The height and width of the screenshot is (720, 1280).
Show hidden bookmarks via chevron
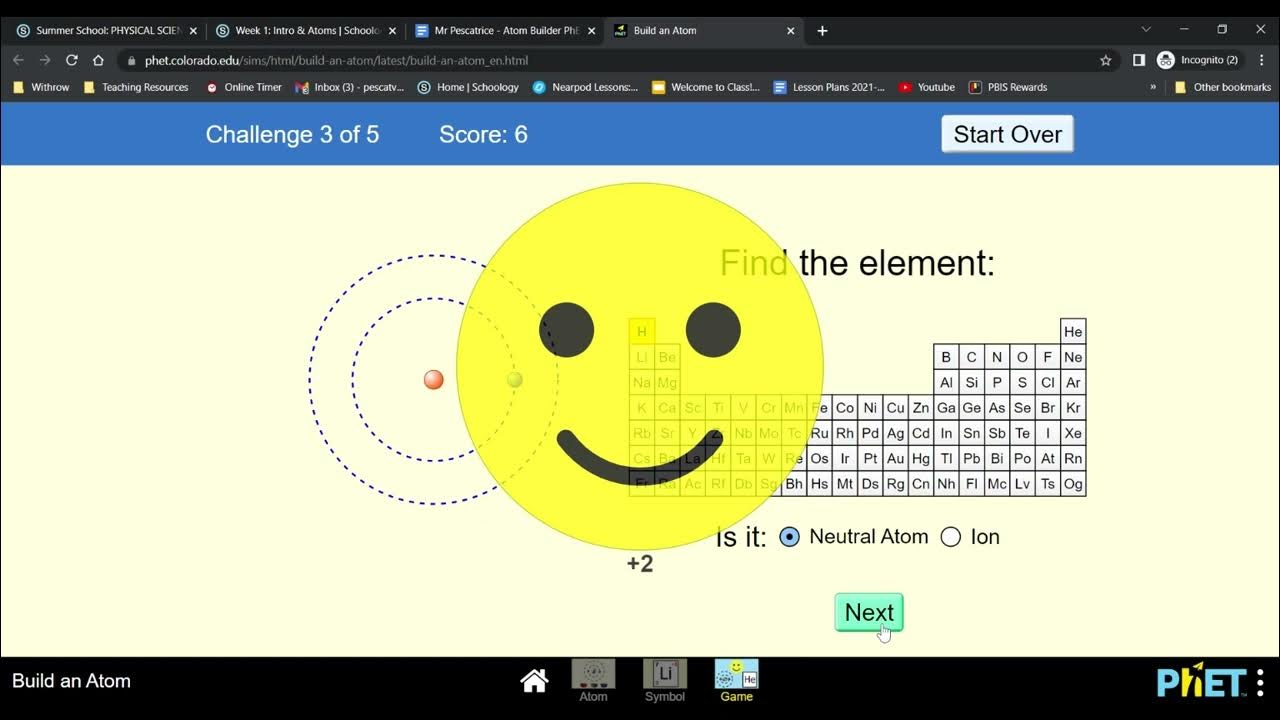click(1153, 87)
